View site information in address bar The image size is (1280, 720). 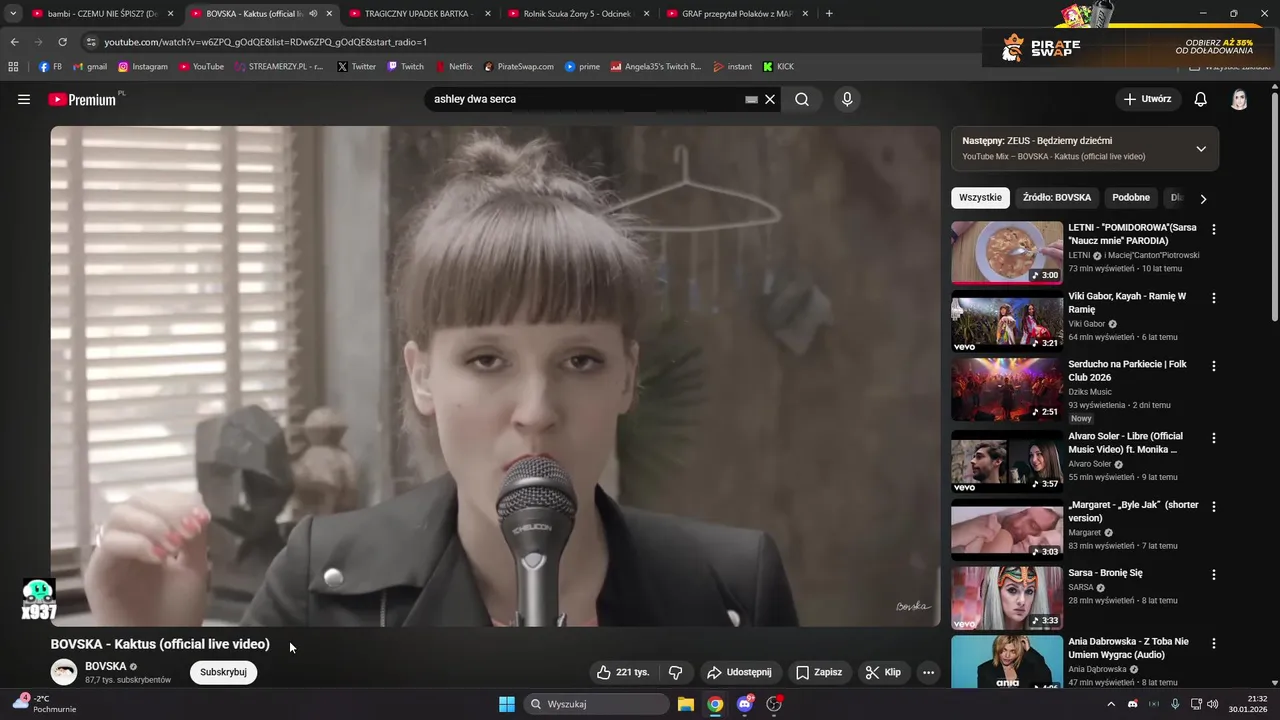click(91, 42)
